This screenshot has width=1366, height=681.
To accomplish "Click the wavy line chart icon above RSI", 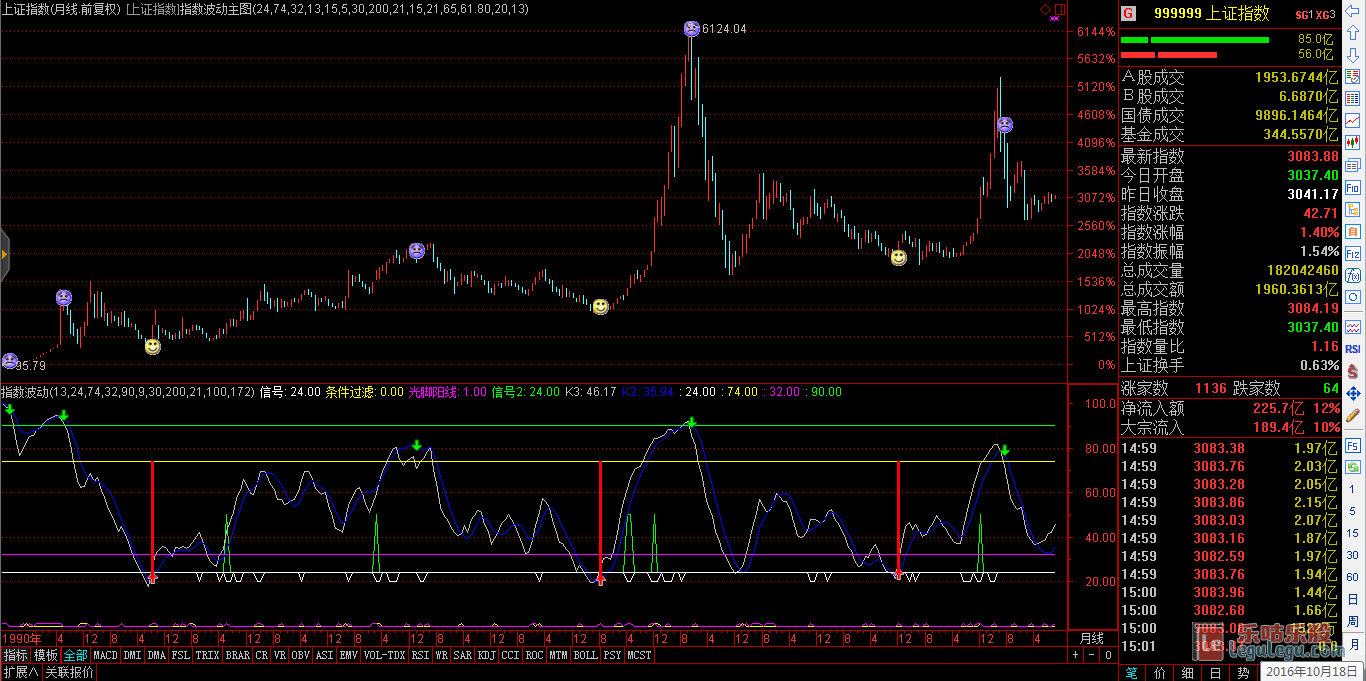I will click(x=1353, y=327).
